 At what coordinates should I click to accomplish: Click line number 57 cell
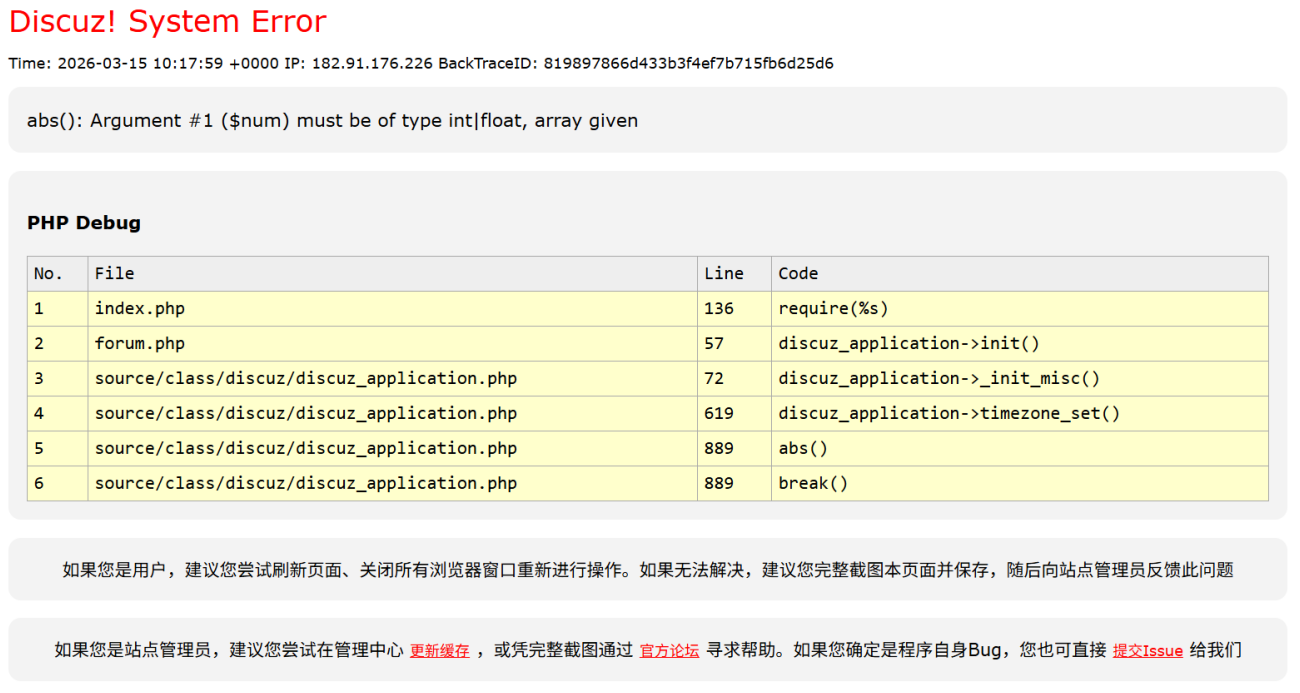coord(735,344)
